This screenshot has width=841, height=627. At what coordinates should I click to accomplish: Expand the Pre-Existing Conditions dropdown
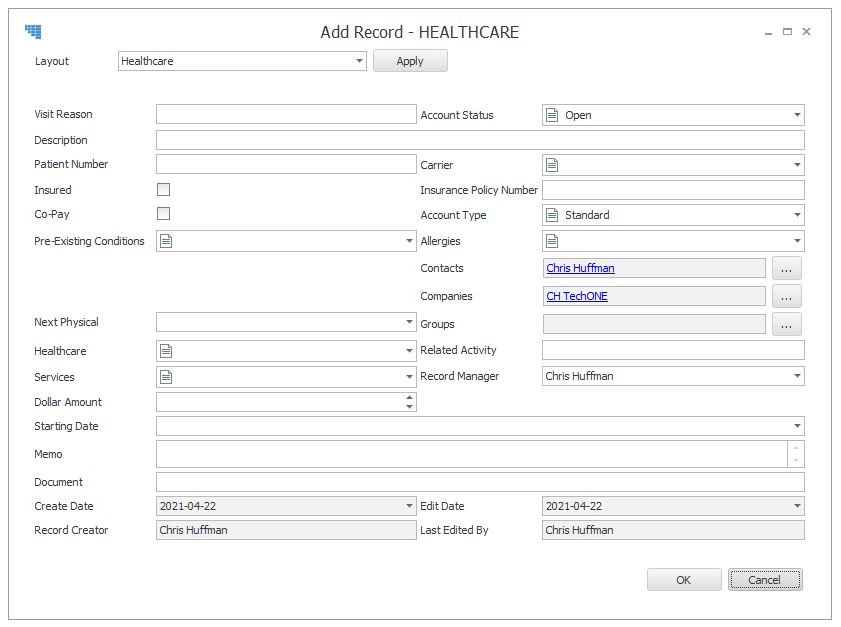[409, 241]
